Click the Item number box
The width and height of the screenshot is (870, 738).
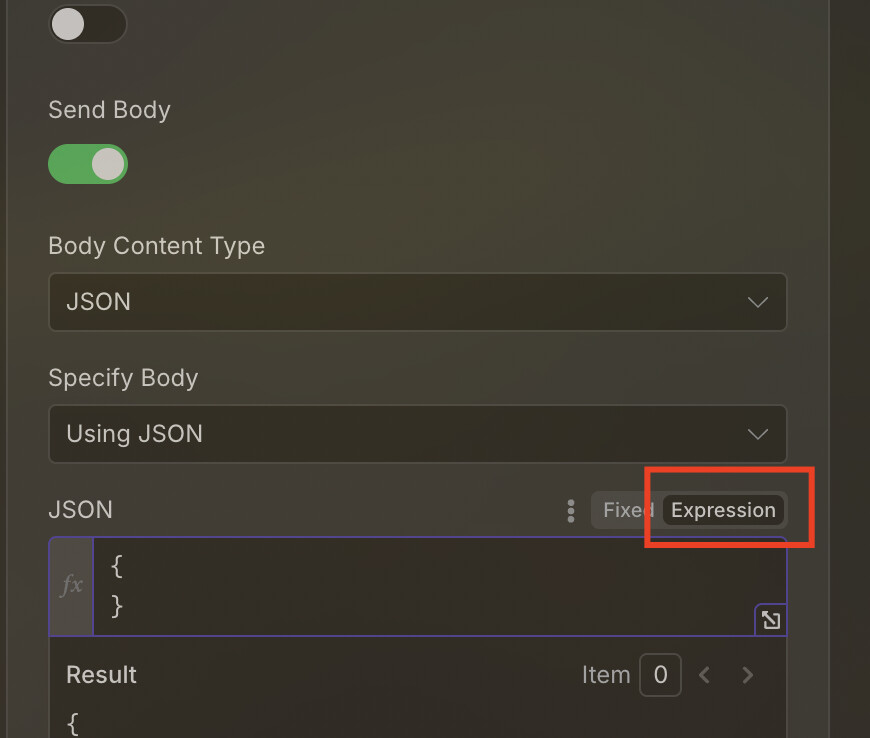tap(660, 675)
